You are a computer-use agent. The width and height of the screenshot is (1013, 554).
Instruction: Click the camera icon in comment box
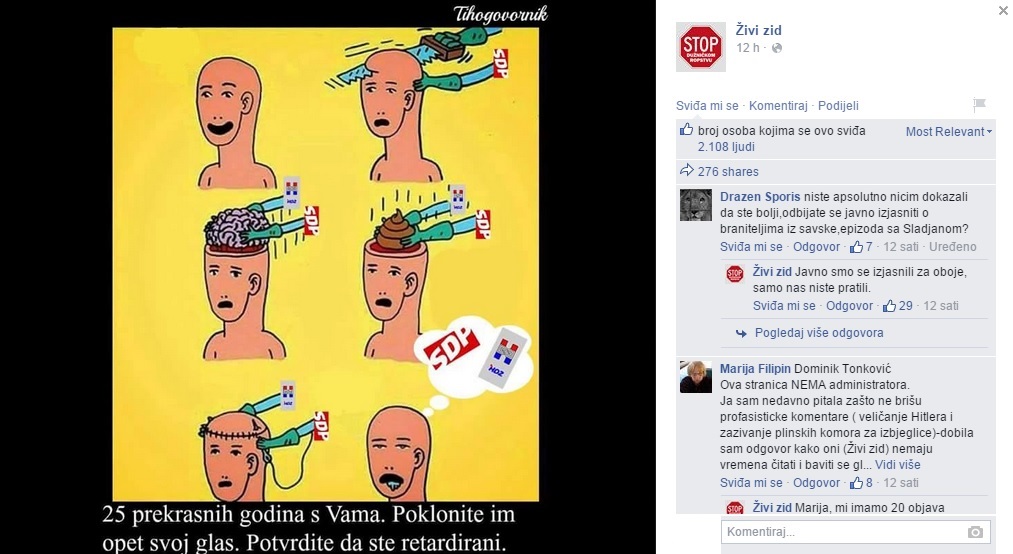click(975, 532)
